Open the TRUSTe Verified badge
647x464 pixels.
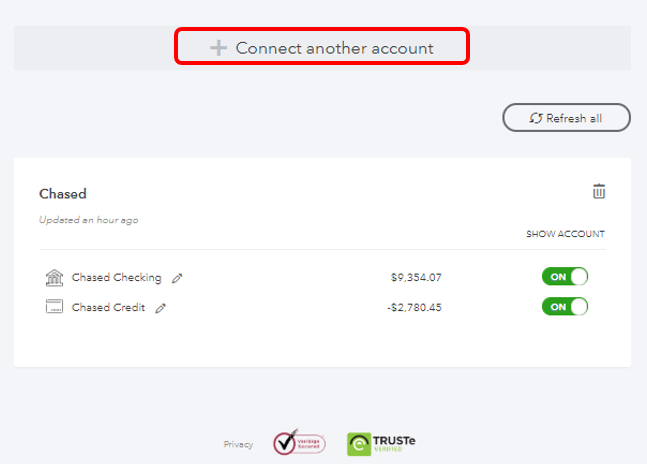(380, 444)
